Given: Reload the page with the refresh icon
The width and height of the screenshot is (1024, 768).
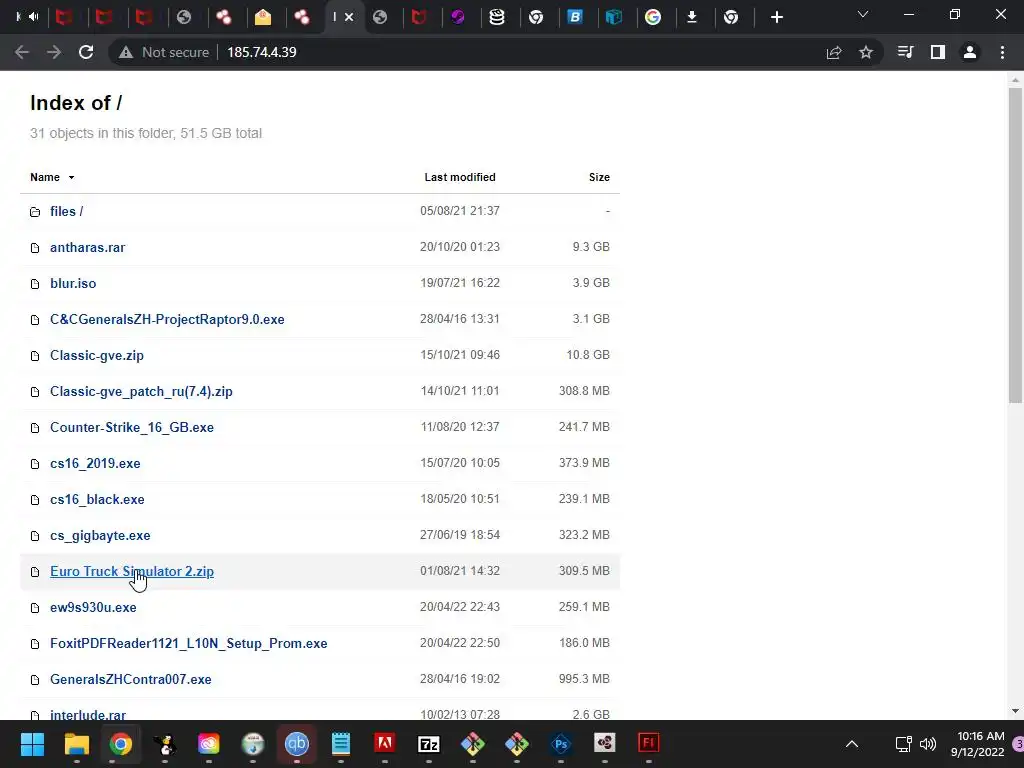Looking at the screenshot, I should click(86, 52).
